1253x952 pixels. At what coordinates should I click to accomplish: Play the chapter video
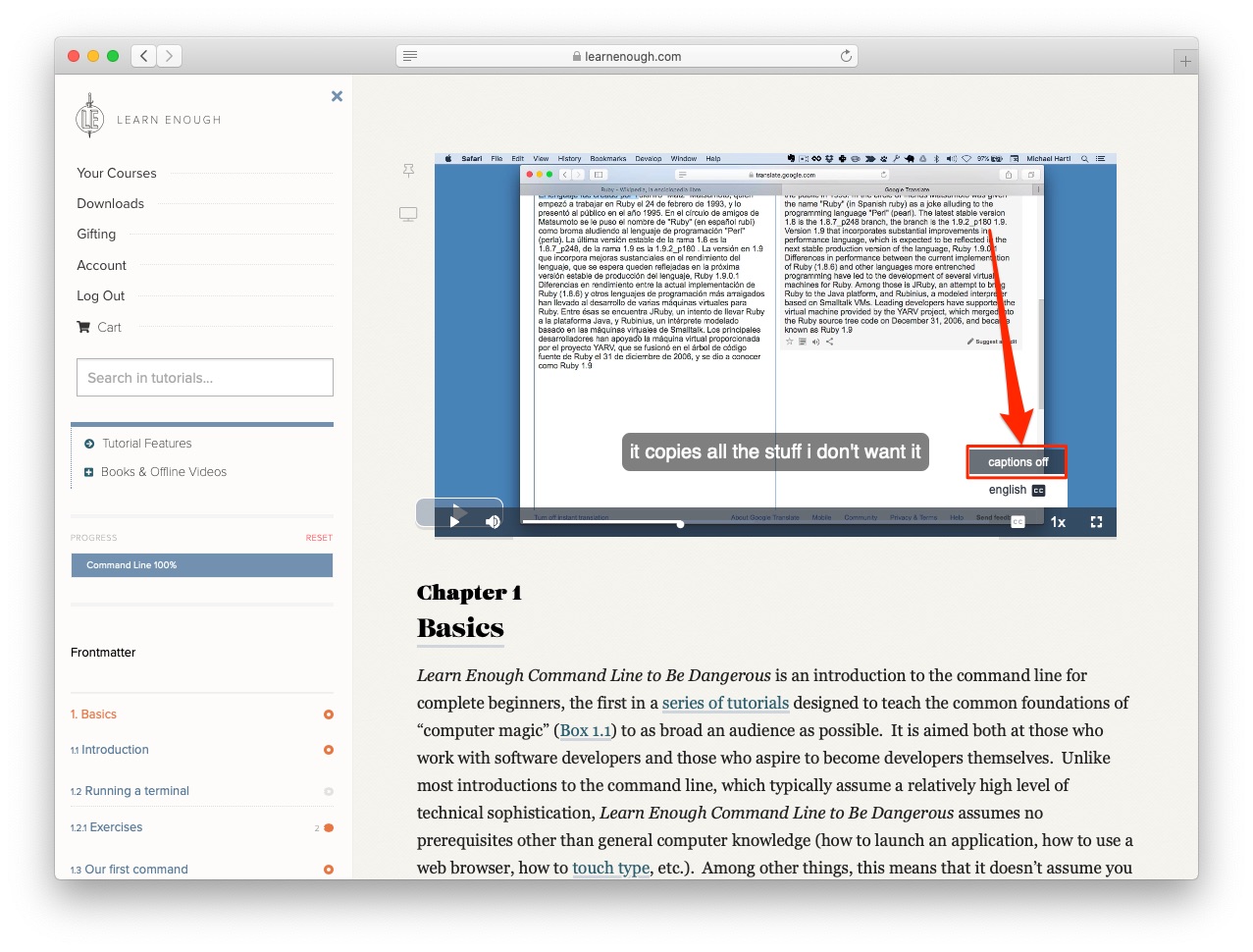click(x=454, y=521)
